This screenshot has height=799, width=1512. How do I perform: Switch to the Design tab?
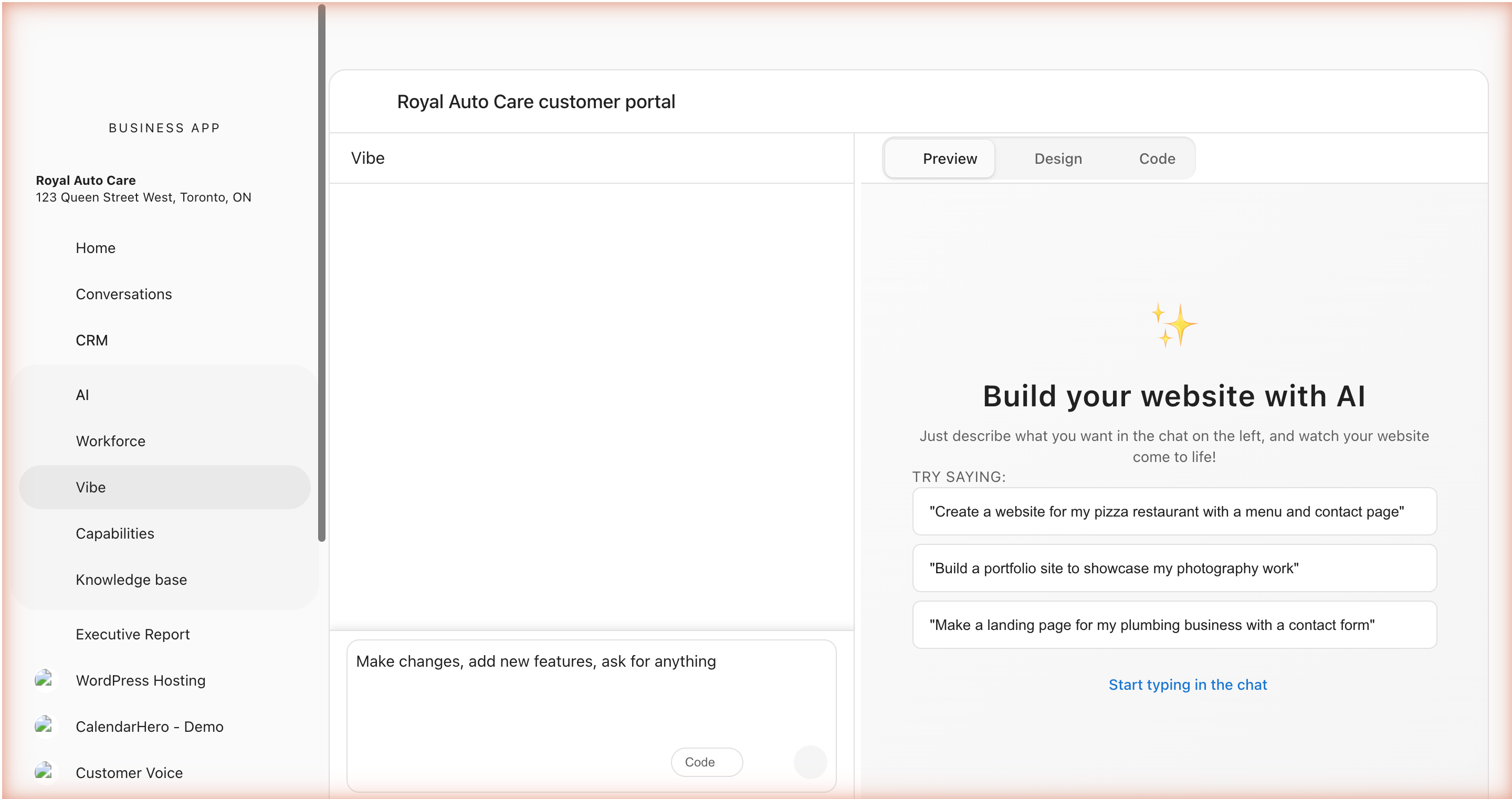coord(1058,159)
